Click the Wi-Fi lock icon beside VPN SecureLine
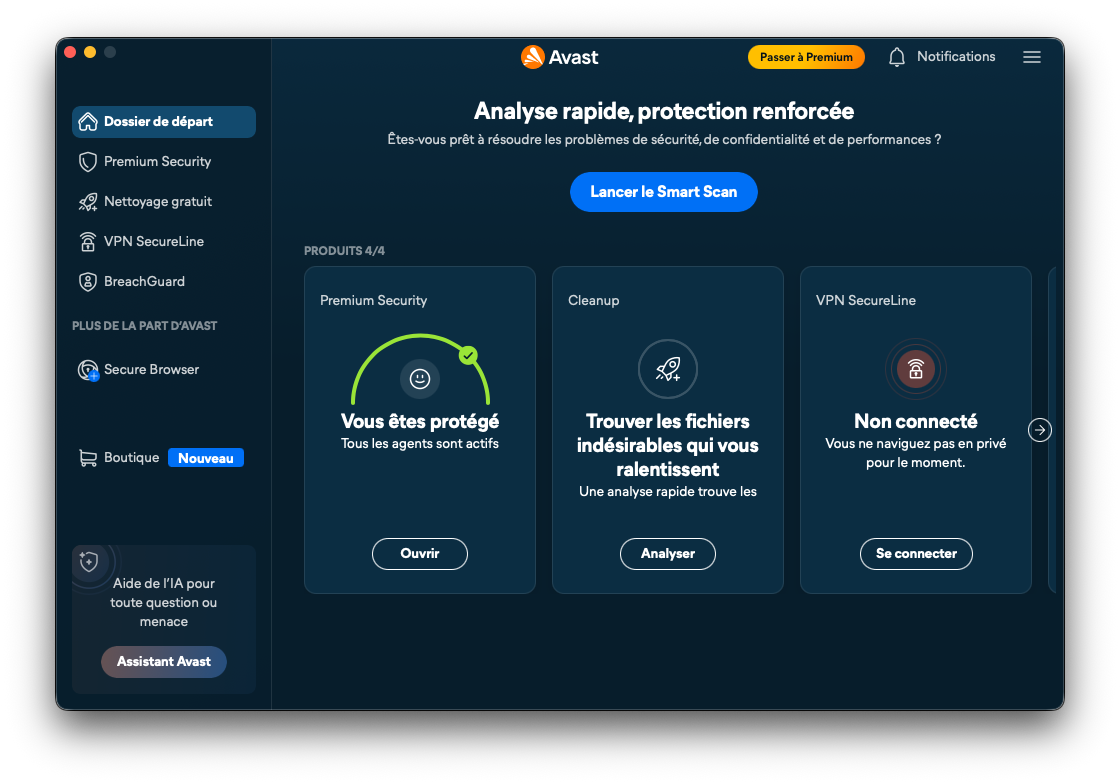 (88, 241)
